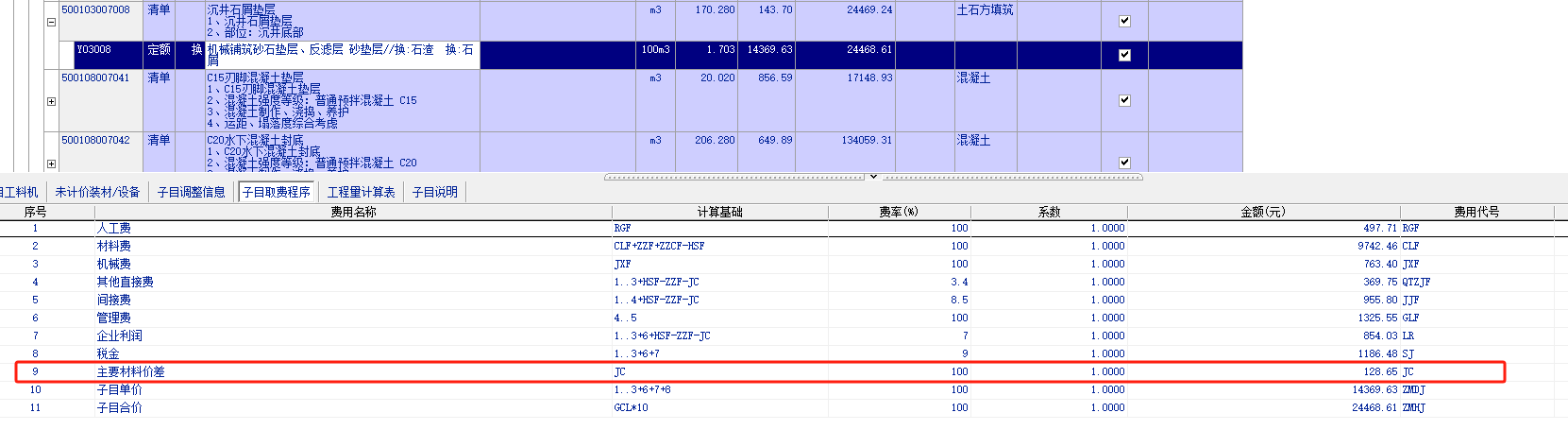Select the 管理费 fee row name
The width and height of the screenshot is (1568, 430).
(114, 318)
